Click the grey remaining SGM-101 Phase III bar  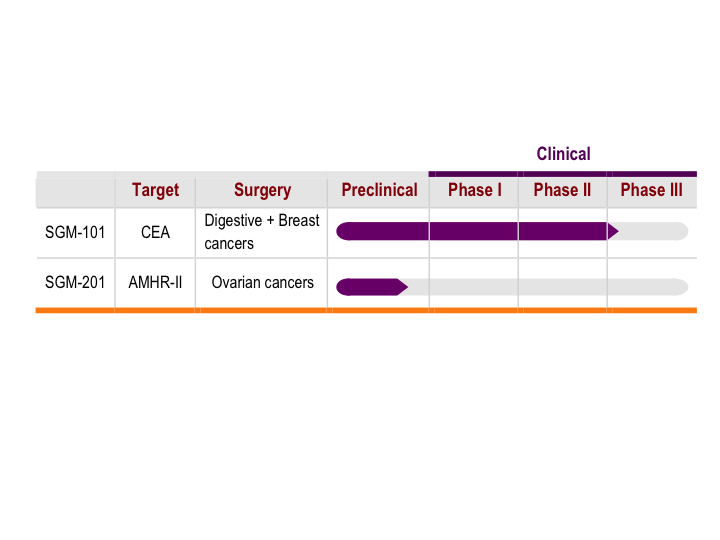coord(654,231)
